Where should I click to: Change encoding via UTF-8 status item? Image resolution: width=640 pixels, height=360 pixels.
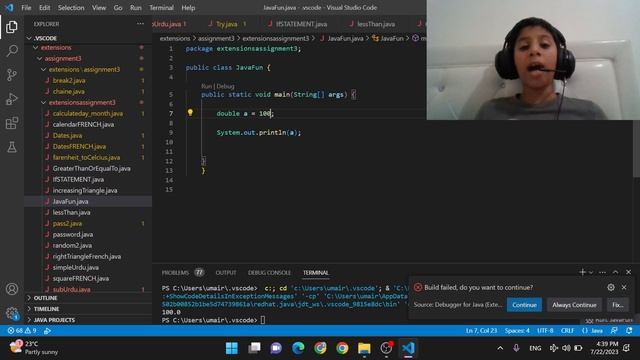point(545,331)
